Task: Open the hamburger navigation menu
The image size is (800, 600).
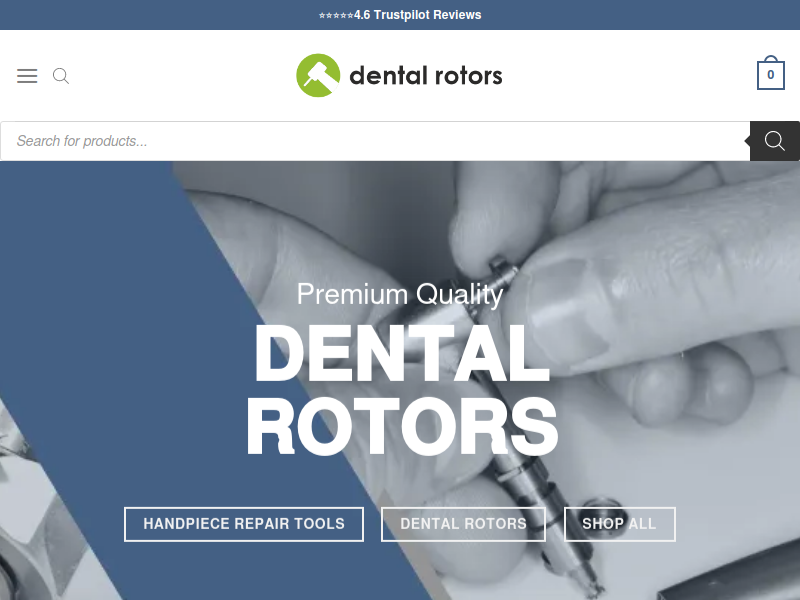Action: click(27, 76)
